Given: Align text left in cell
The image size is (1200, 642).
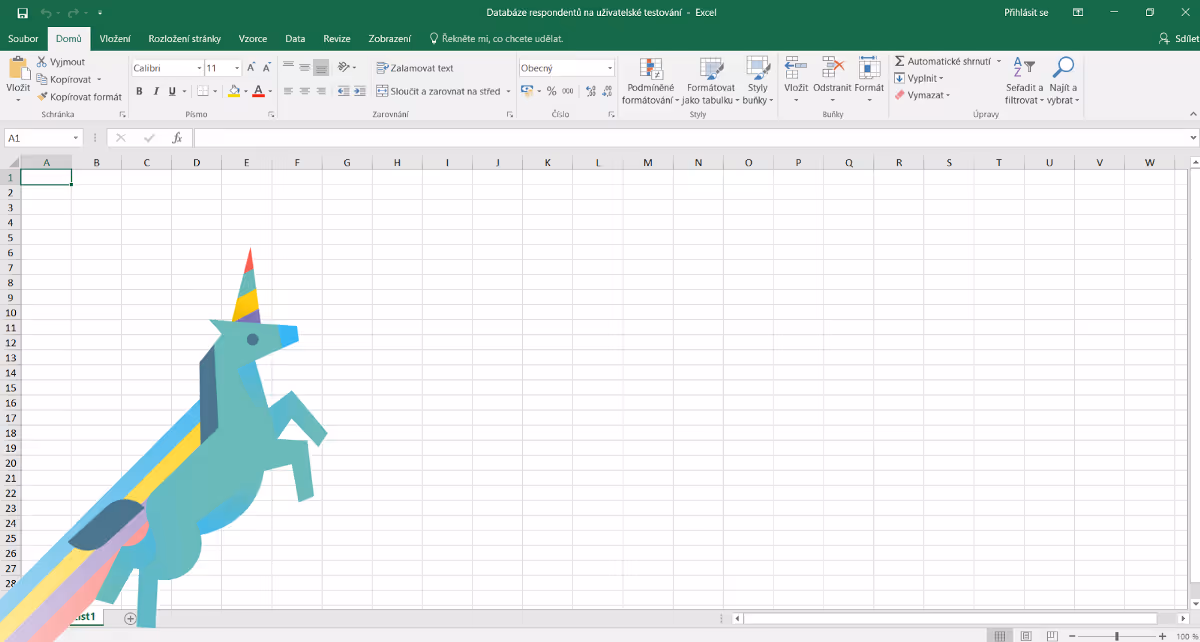Looking at the screenshot, I should click(288, 91).
